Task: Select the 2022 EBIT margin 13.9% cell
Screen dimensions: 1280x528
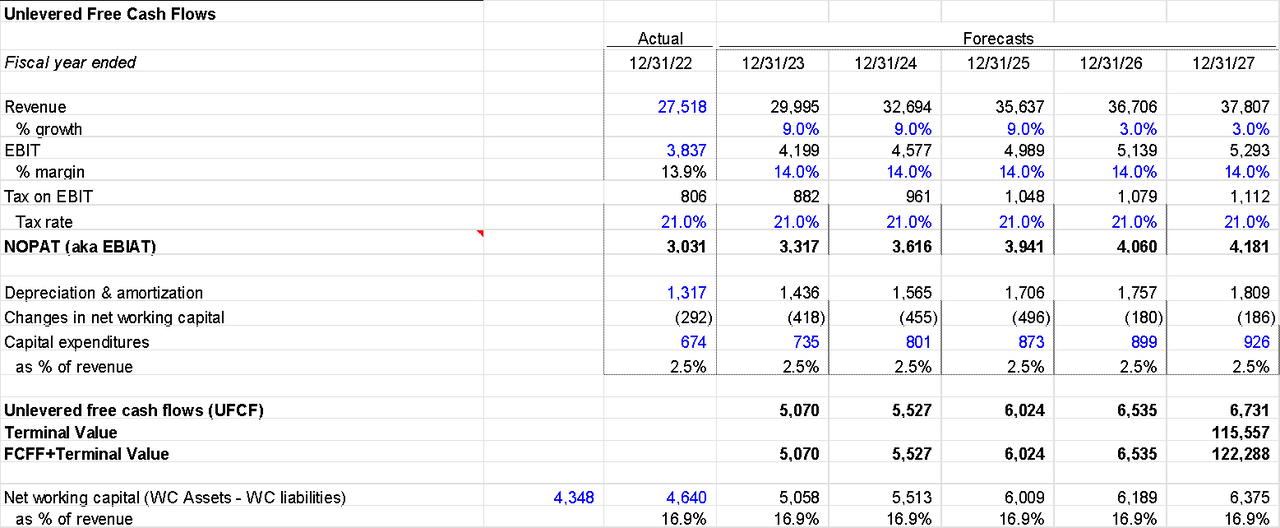Action: tap(686, 172)
